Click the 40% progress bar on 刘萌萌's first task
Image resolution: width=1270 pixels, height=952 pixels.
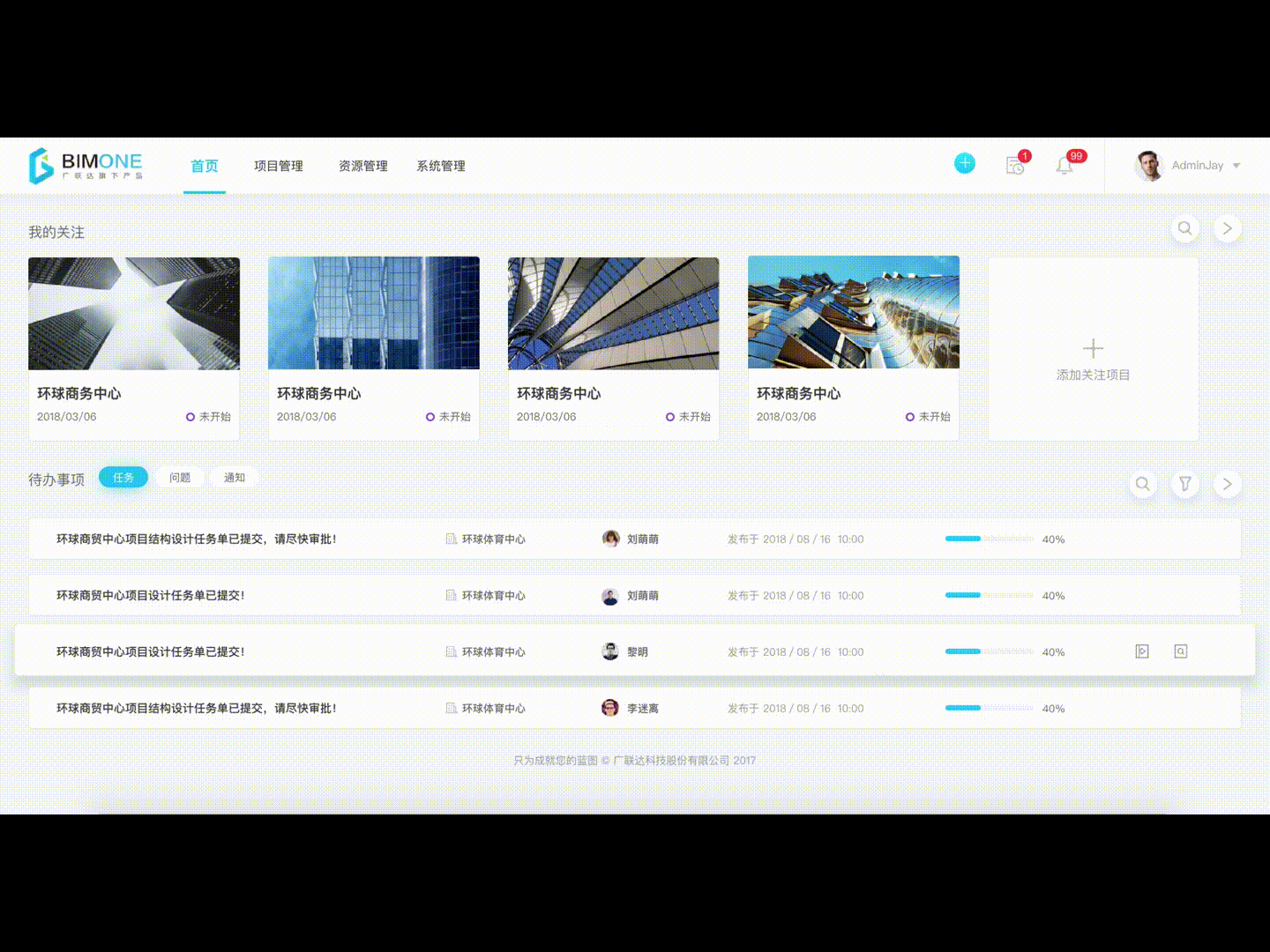[988, 538]
